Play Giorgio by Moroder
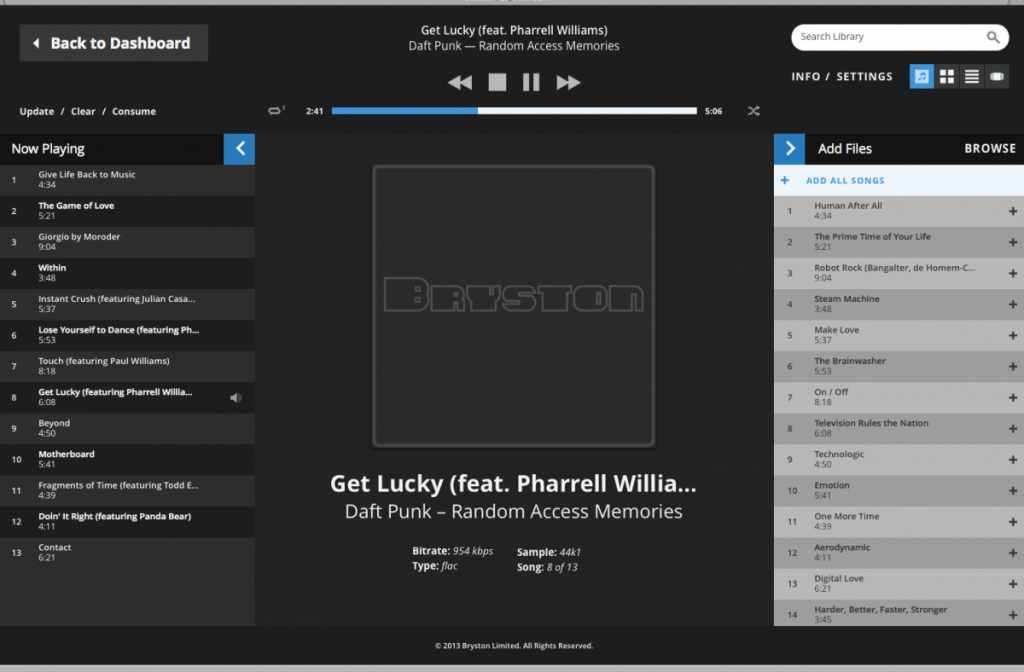 [x=127, y=242]
